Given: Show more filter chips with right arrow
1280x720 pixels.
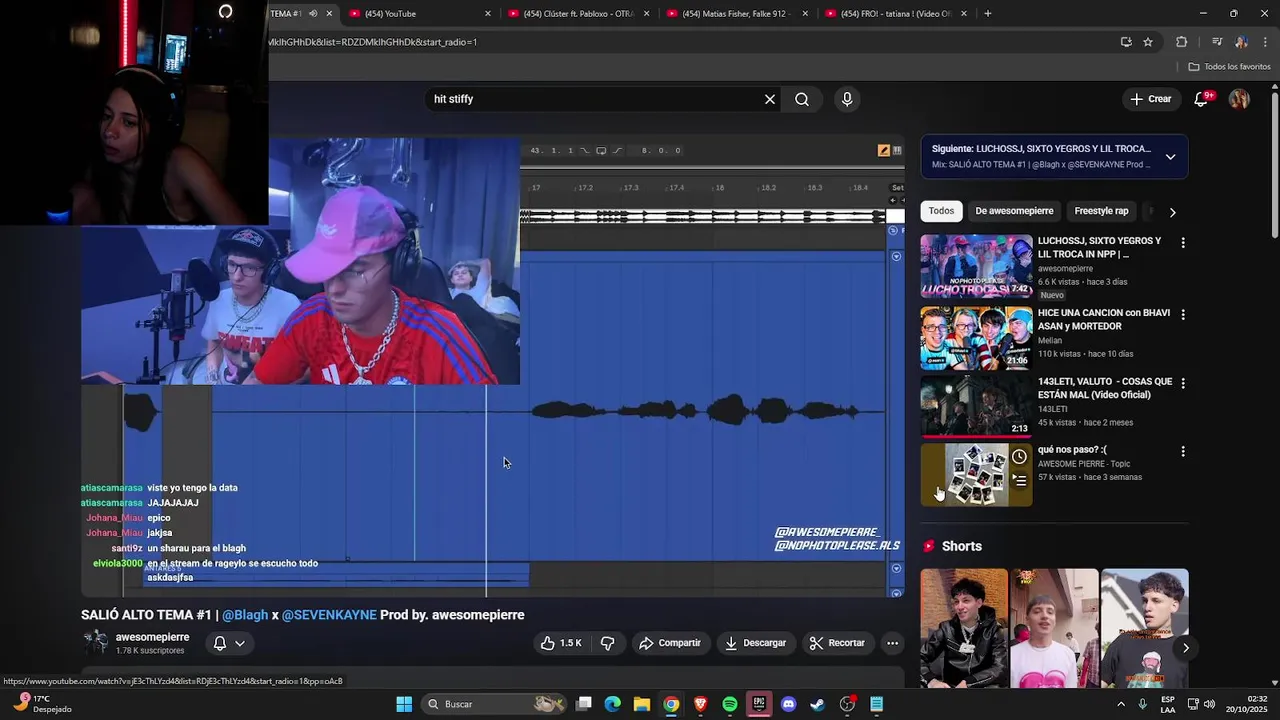Looking at the screenshot, I should click(1172, 211).
